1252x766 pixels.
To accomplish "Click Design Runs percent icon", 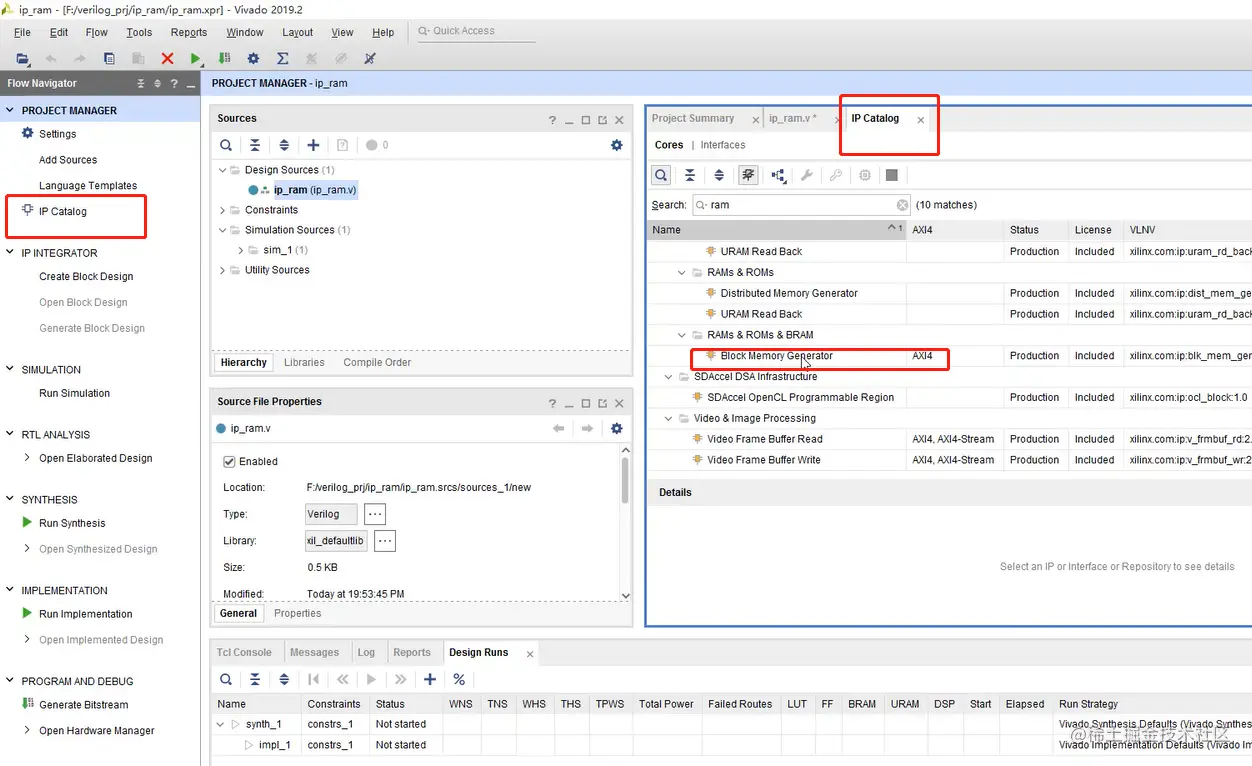I will [x=459, y=679].
